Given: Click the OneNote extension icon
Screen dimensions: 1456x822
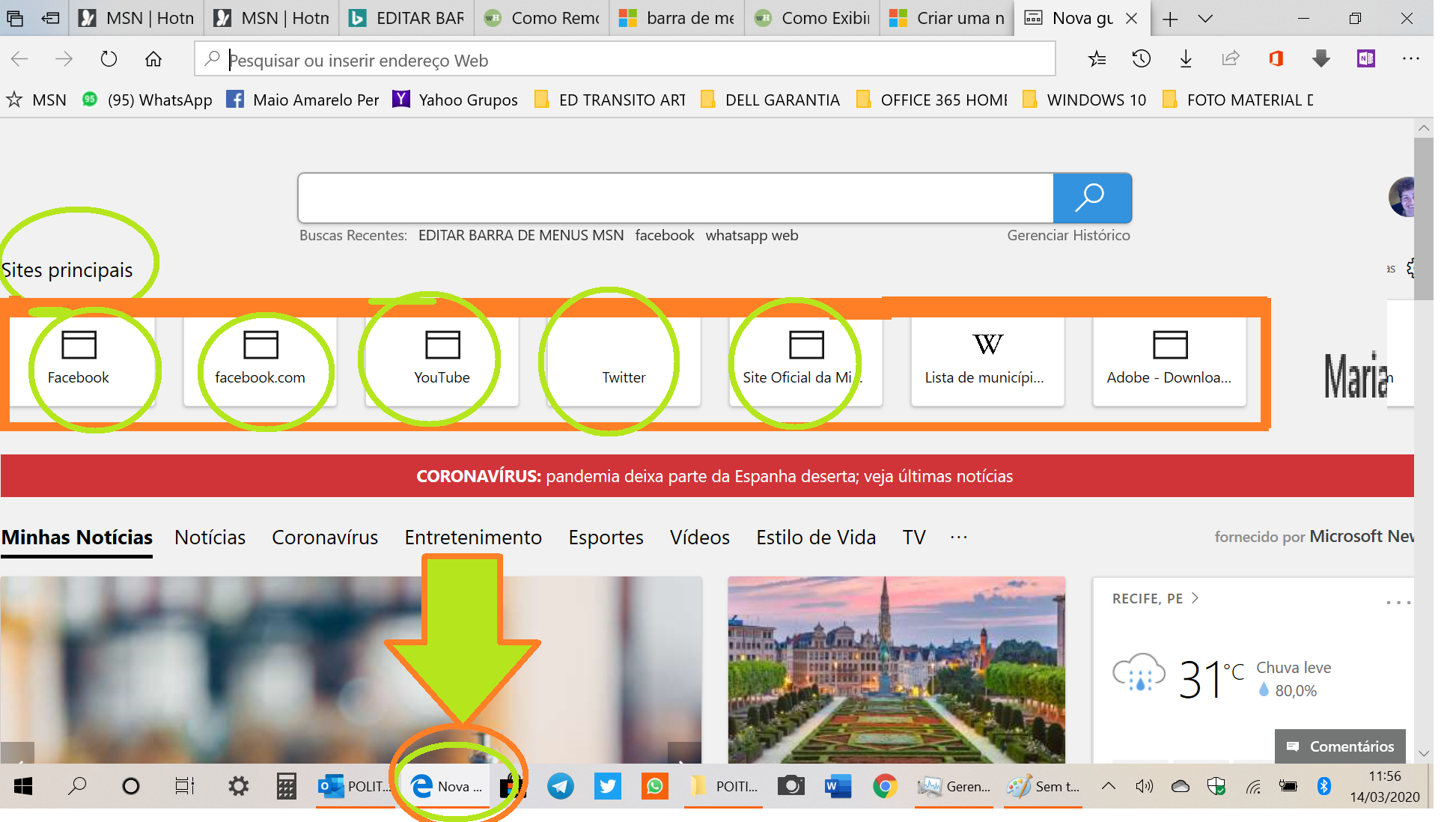Looking at the screenshot, I should pos(1366,59).
